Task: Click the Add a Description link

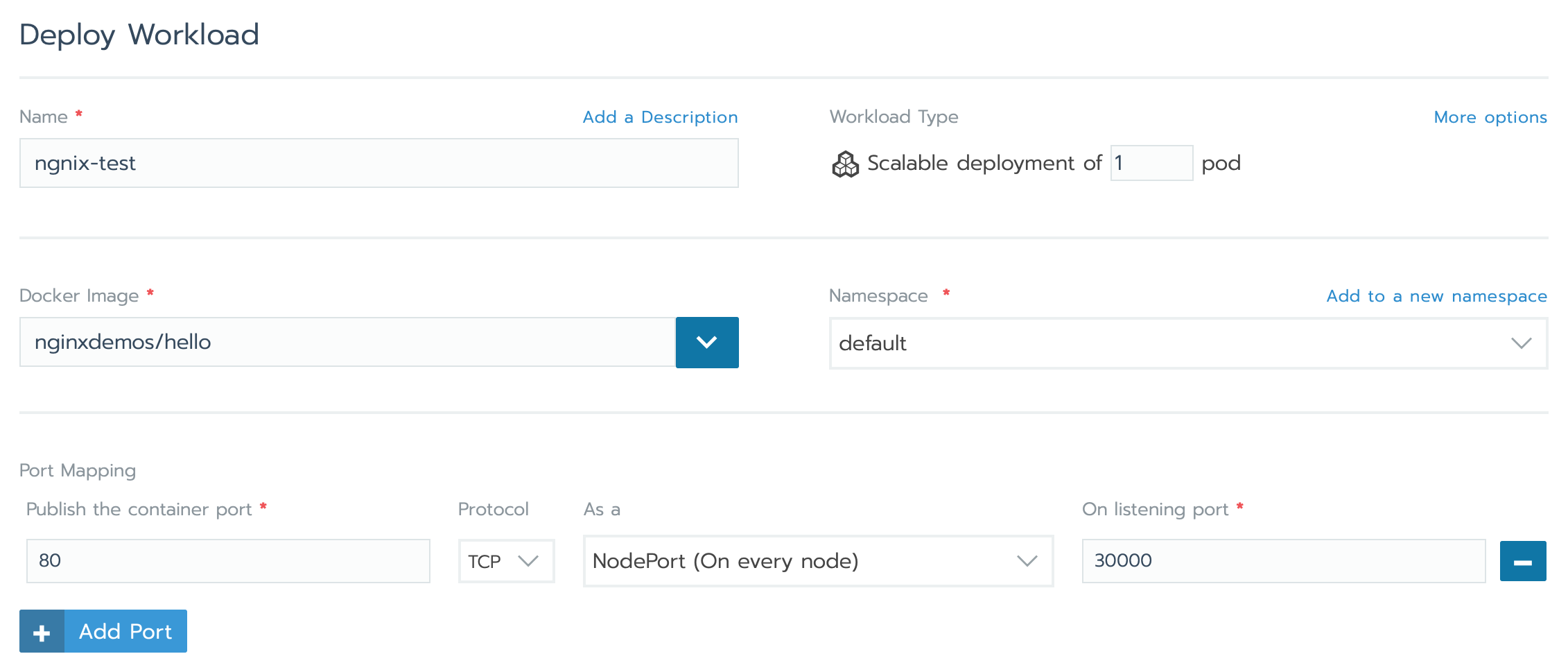Action: (x=660, y=117)
